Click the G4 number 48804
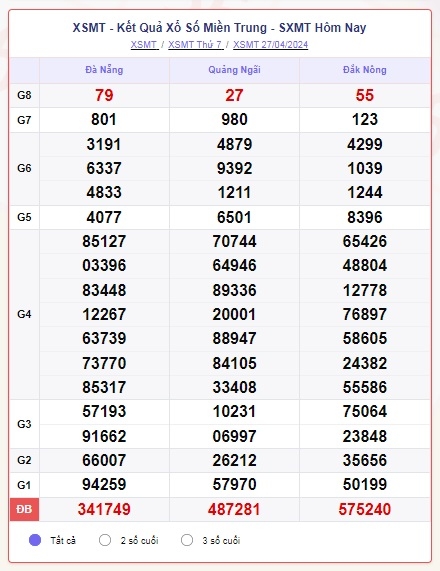This screenshot has width=440, height=571. (365, 265)
